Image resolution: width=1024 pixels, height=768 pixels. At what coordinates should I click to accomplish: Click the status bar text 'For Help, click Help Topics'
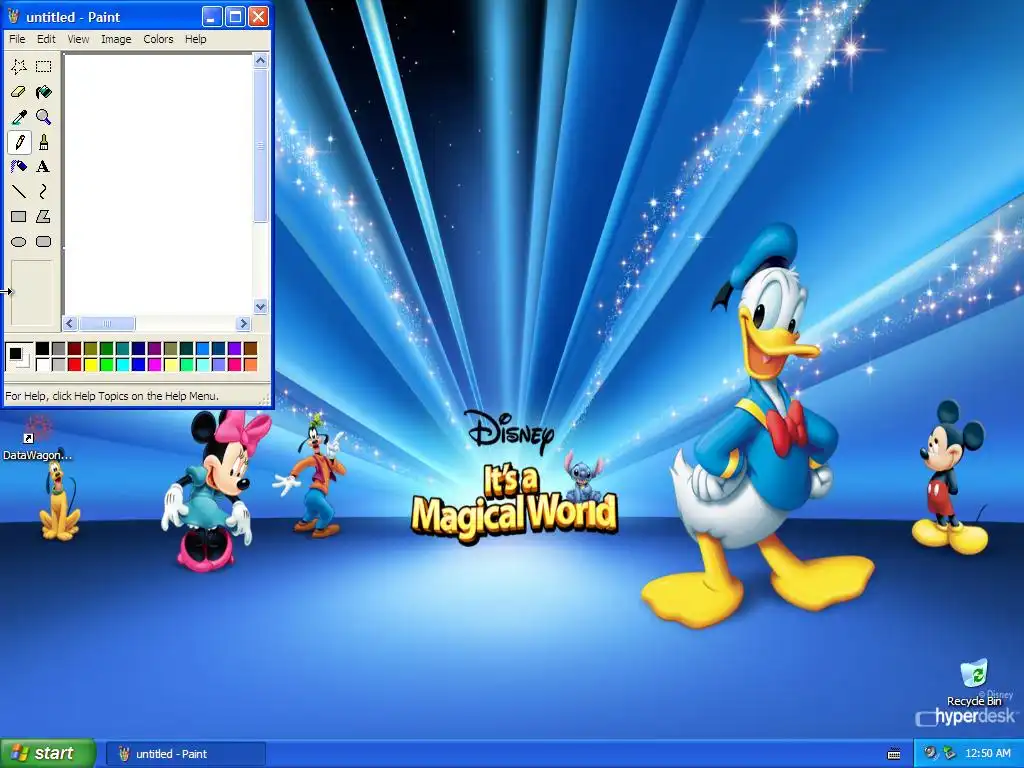tap(112, 396)
